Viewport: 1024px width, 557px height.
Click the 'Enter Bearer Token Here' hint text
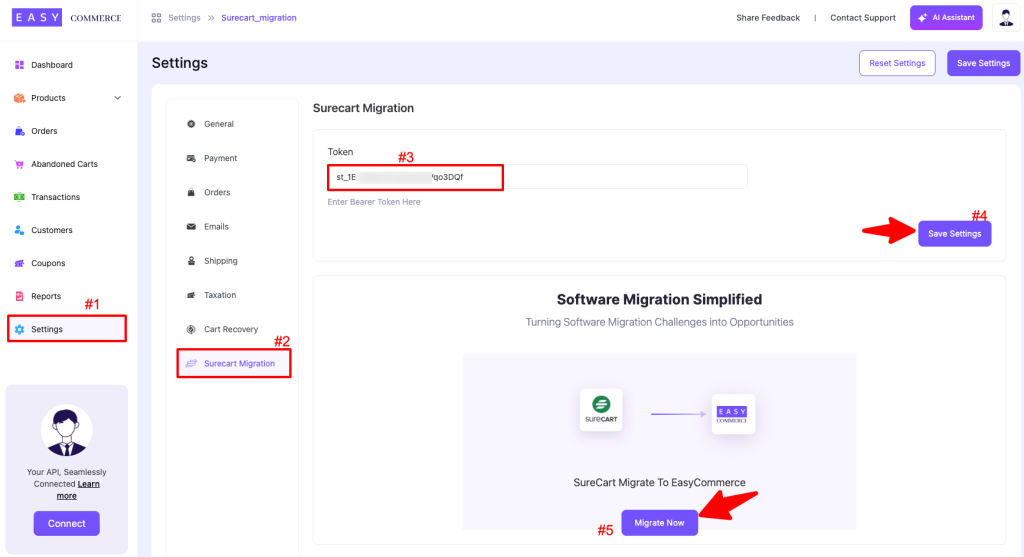(374, 202)
